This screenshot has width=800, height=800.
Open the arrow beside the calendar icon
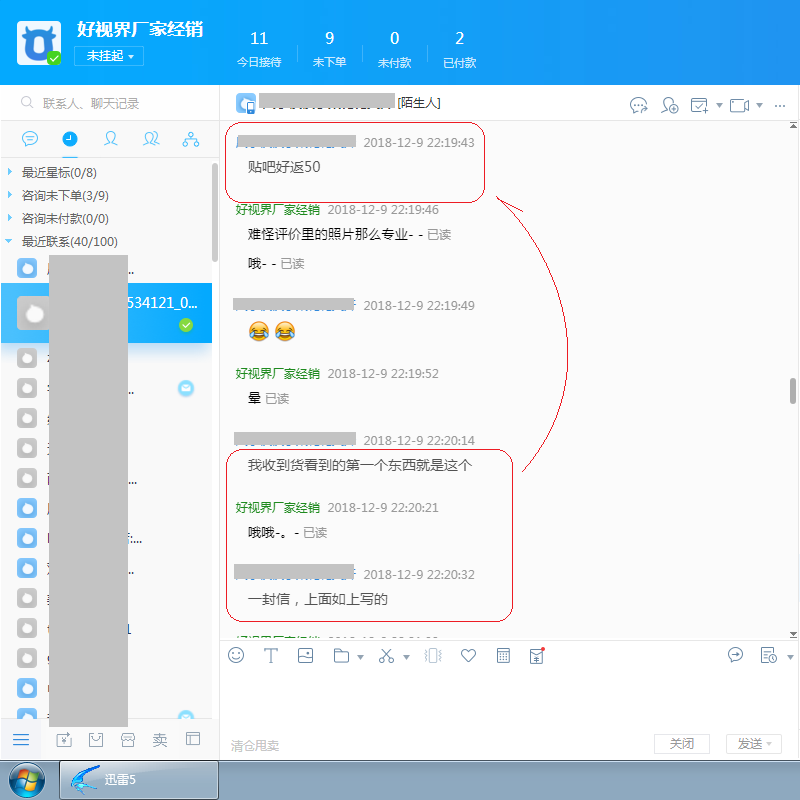719,105
